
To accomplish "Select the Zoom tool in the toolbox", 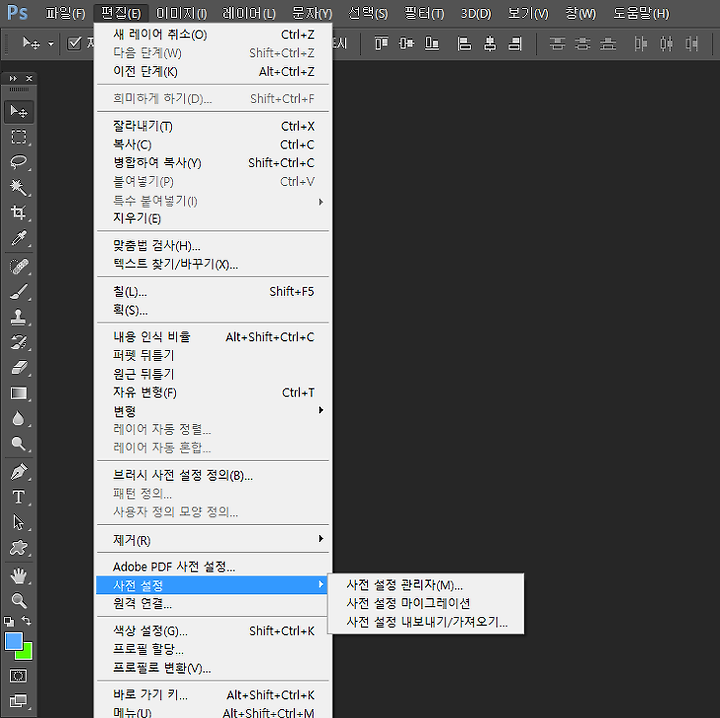I will pos(19,600).
